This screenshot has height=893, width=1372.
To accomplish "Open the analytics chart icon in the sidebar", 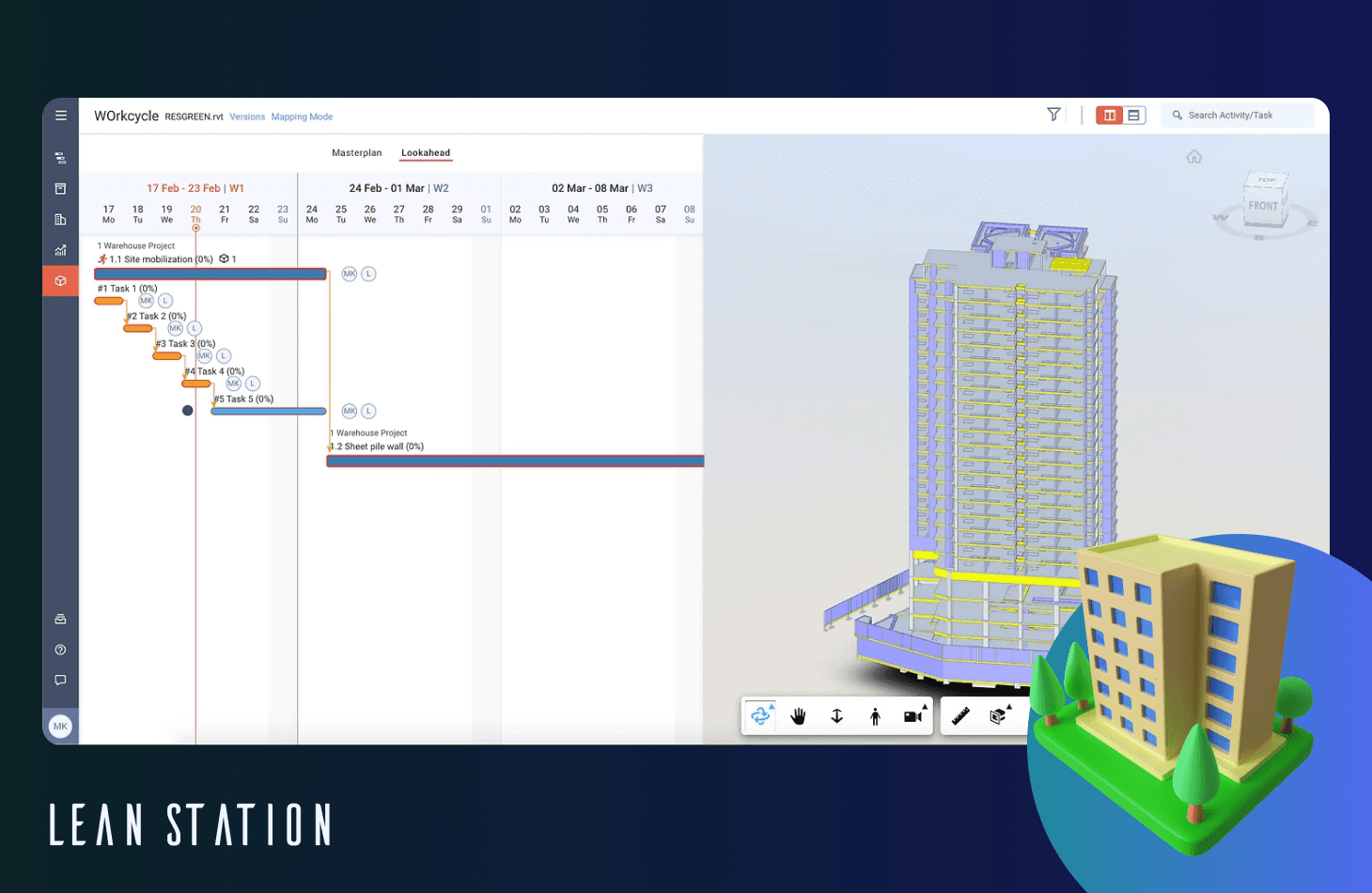I will [x=60, y=250].
